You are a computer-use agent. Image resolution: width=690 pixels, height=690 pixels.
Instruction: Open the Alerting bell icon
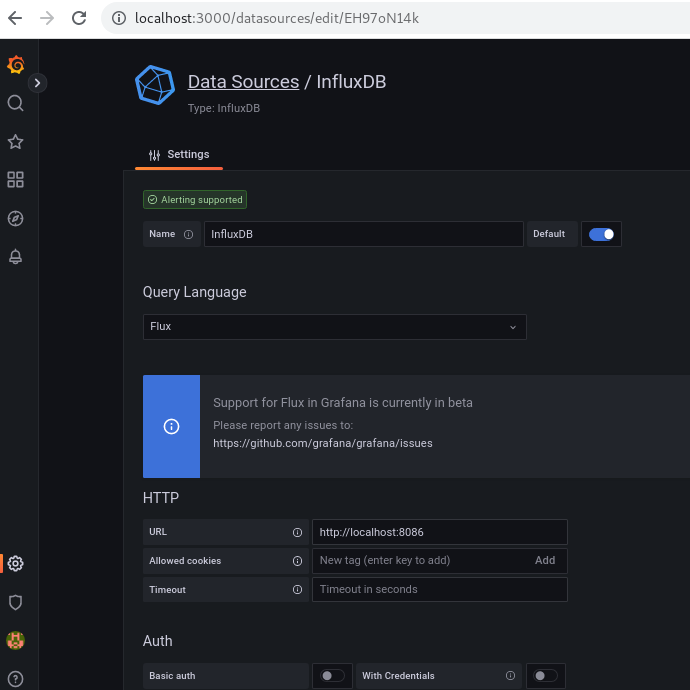pos(15,257)
